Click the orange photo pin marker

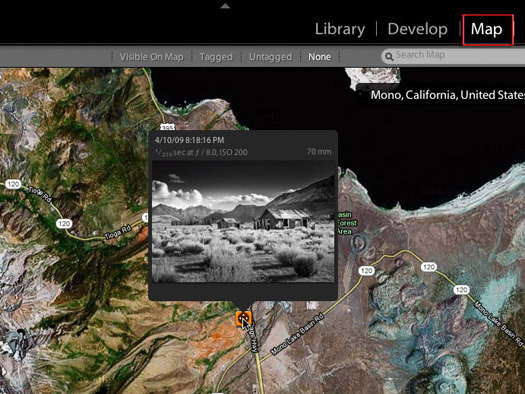pyautogui.click(x=243, y=318)
